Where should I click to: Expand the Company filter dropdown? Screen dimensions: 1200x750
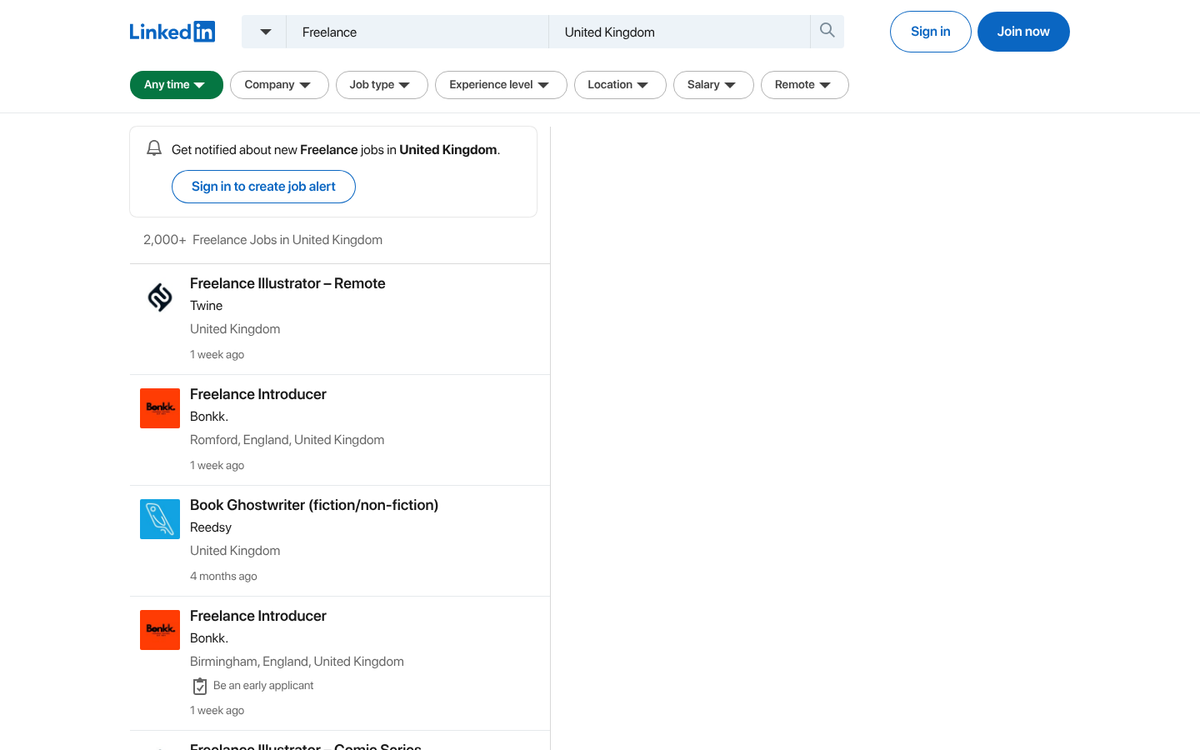pyautogui.click(x=279, y=85)
